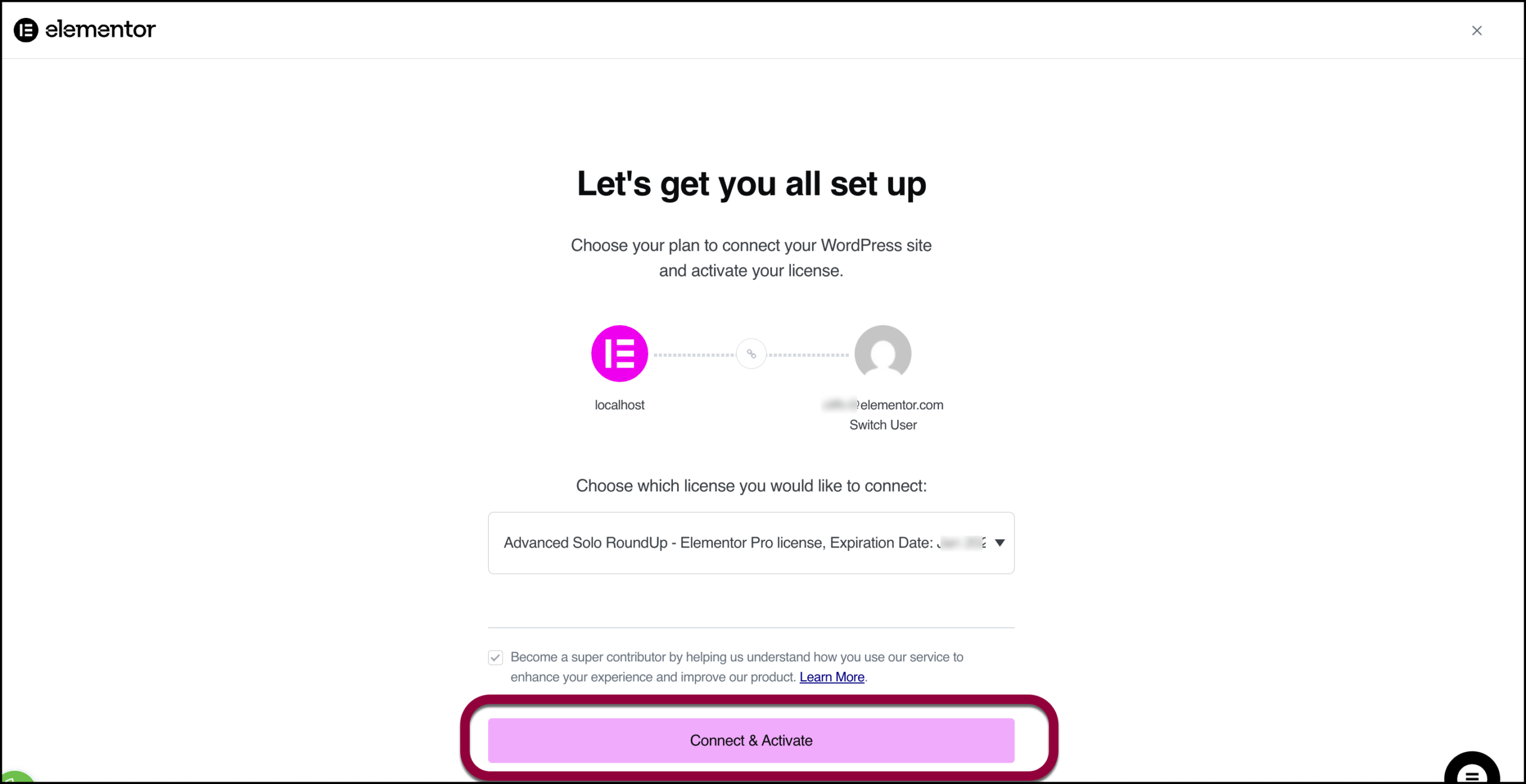Click the elementor.com account email text
The width and height of the screenshot is (1526, 784).
pos(900,405)
